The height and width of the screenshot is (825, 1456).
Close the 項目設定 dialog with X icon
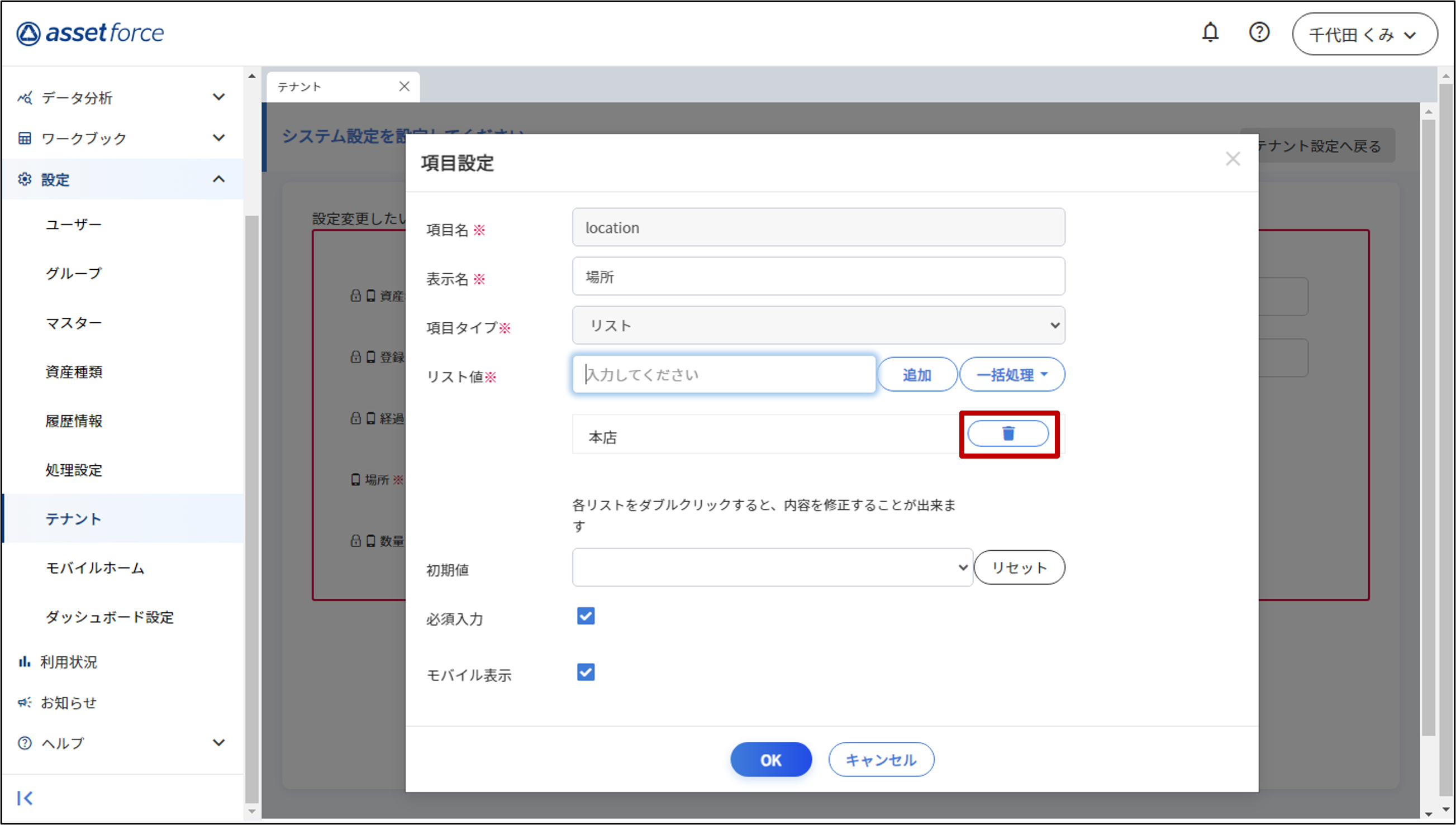tap(1233, 159)
